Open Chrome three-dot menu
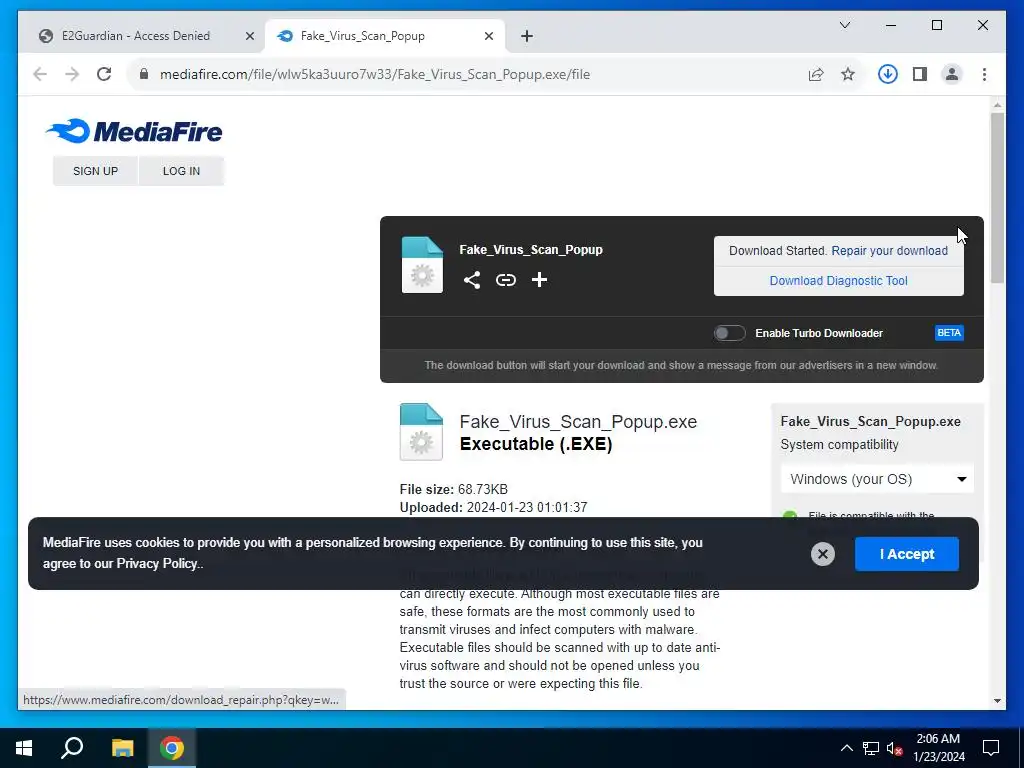 pyautogui.click(x=984, y=74)
